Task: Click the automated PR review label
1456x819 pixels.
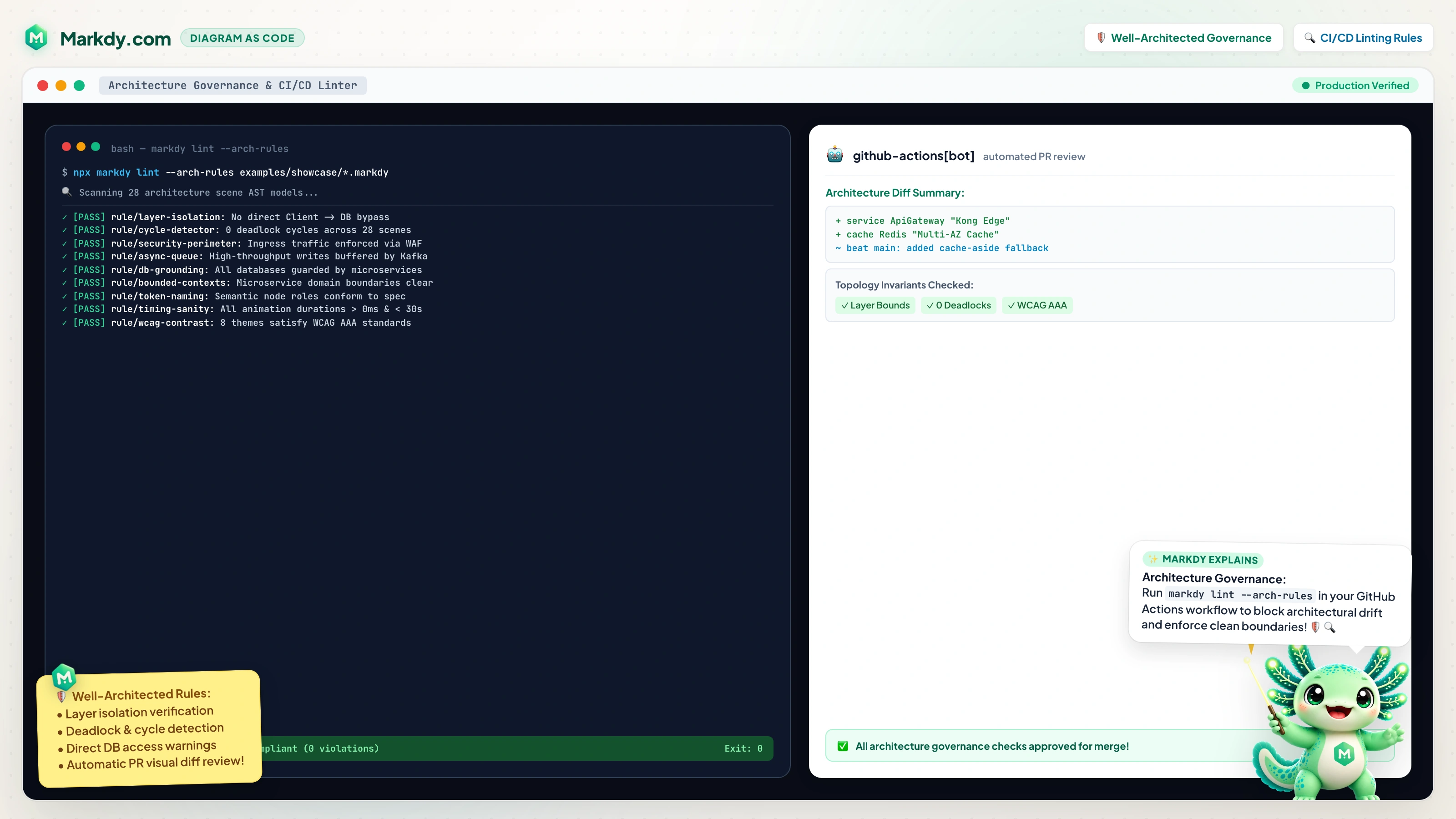Action: [1034, 157]
